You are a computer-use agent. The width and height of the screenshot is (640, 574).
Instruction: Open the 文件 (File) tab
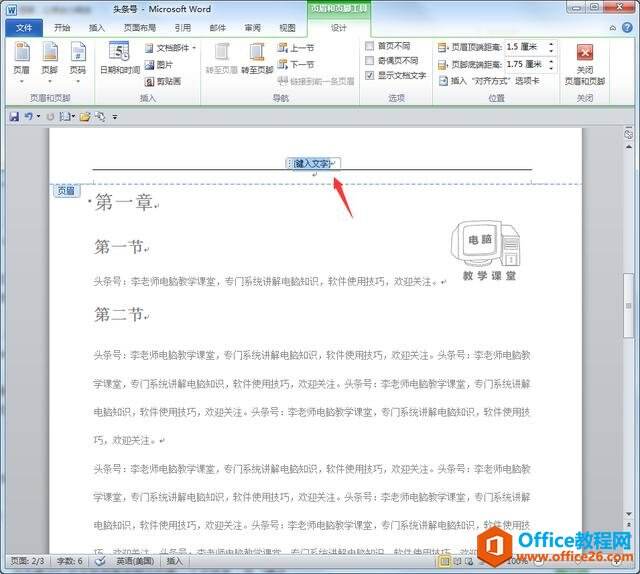pos(24,28)
